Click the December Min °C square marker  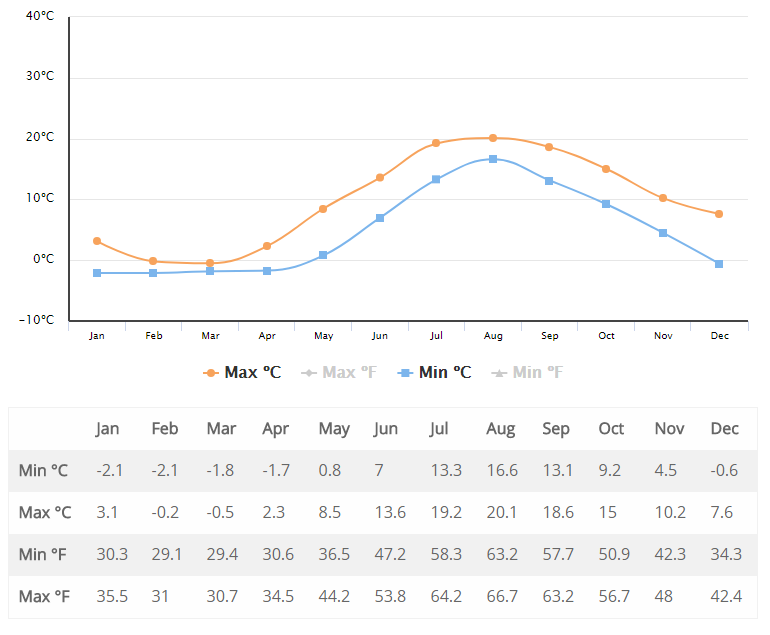point(719,264)
